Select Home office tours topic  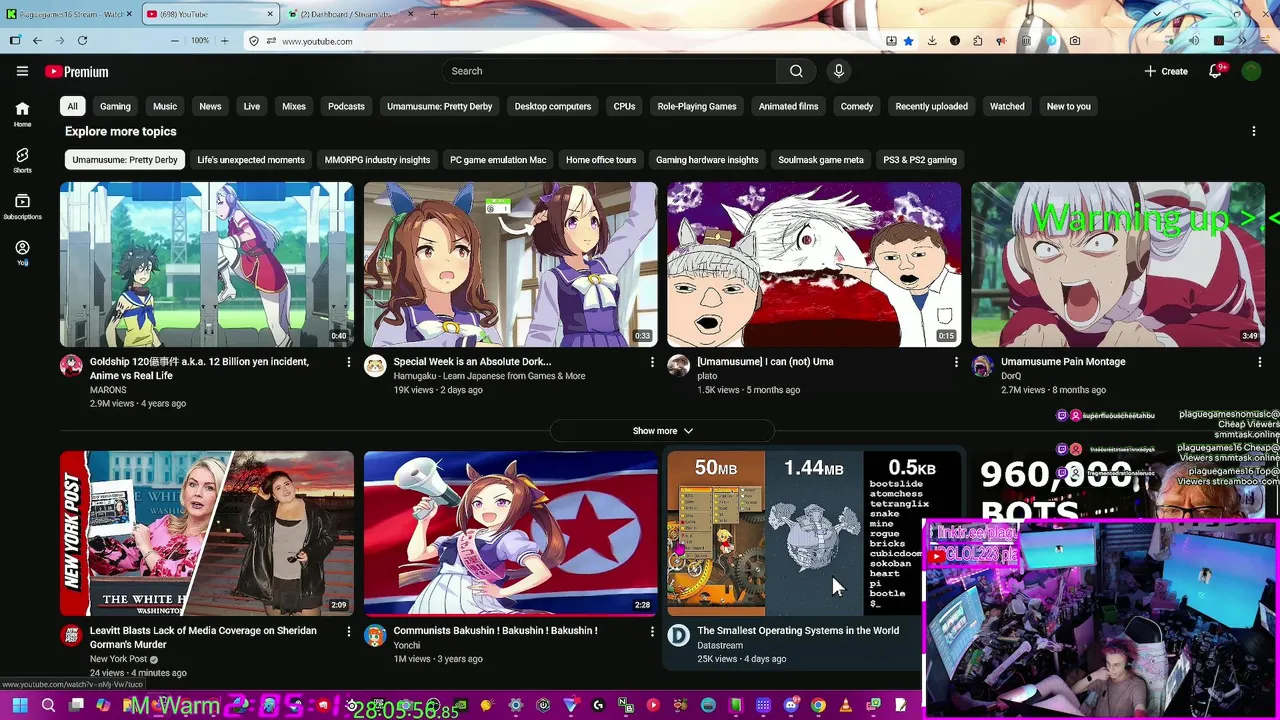click(x=601, y=160)
